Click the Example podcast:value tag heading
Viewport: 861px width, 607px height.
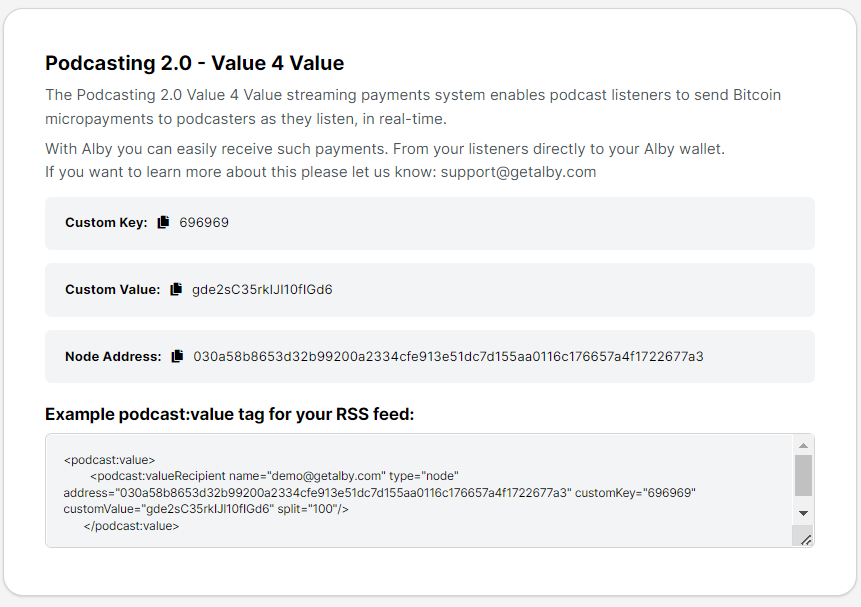coord(230,414)
